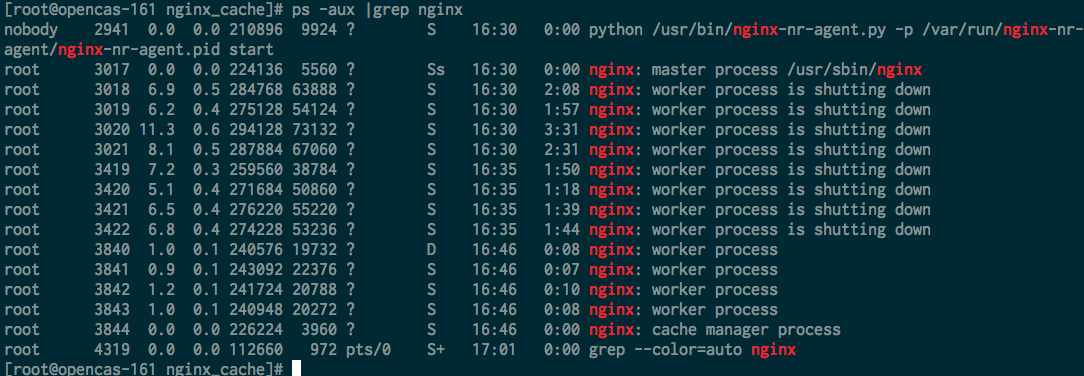Click PID 3019
Image resolution: width=1084 pixels, height=376 pixels.
coord(111,110)
